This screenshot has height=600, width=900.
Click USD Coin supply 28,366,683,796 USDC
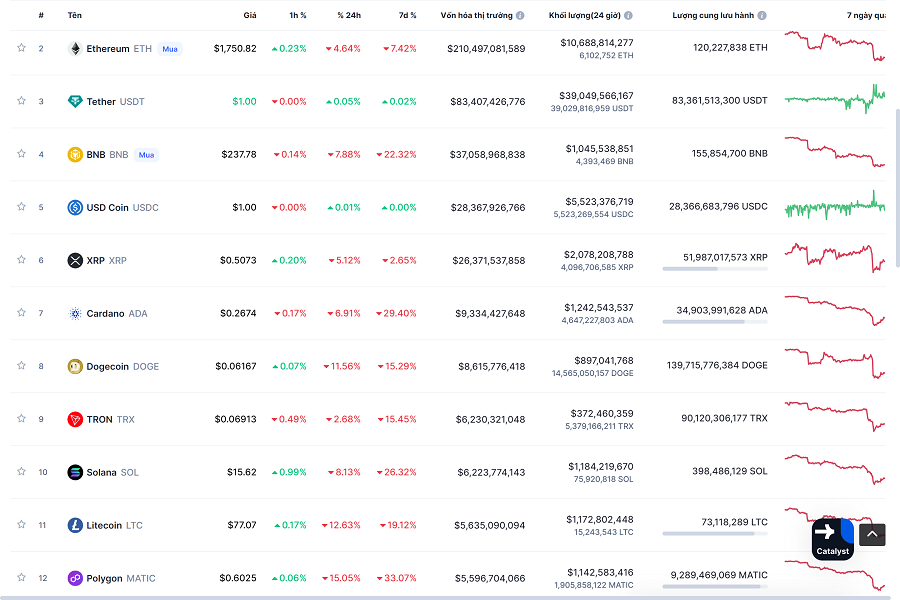pos(718,206)
